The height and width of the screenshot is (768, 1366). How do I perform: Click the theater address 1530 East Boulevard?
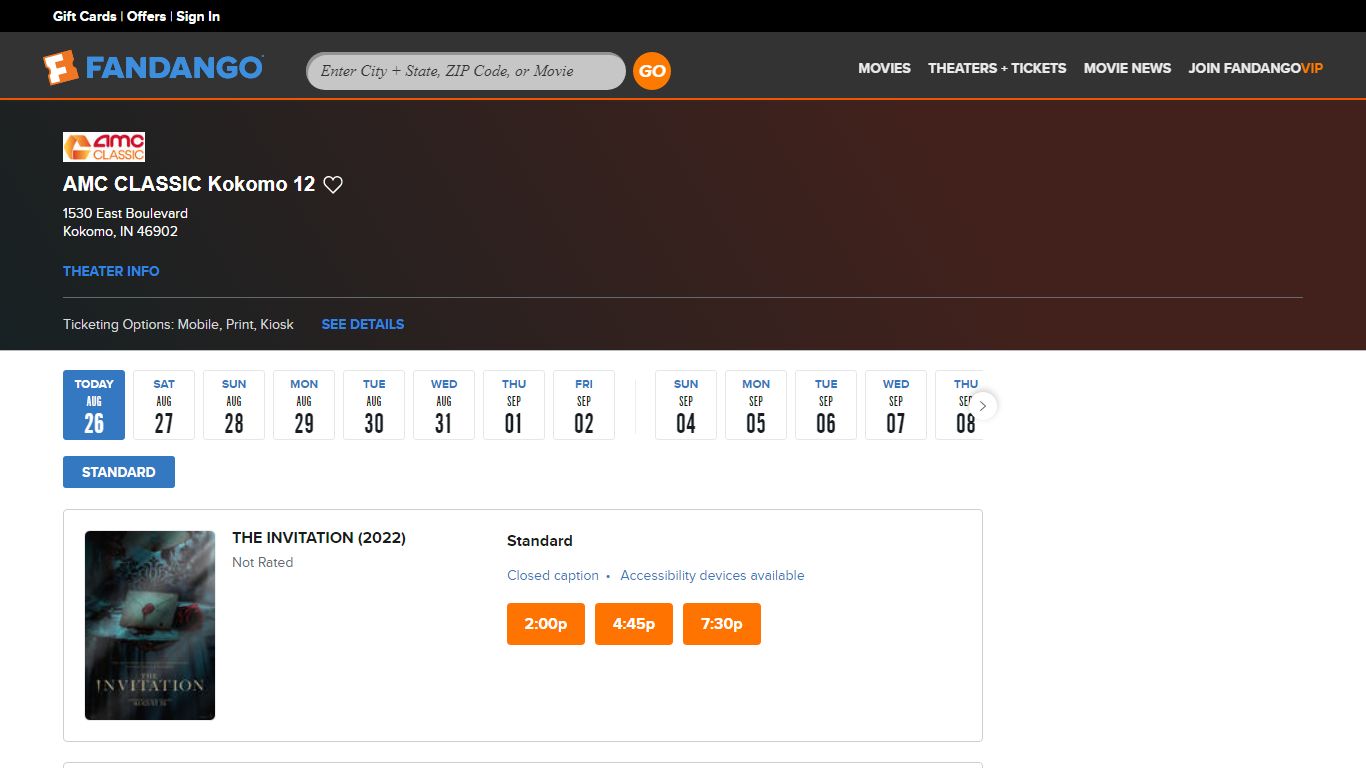coord(125,213)
